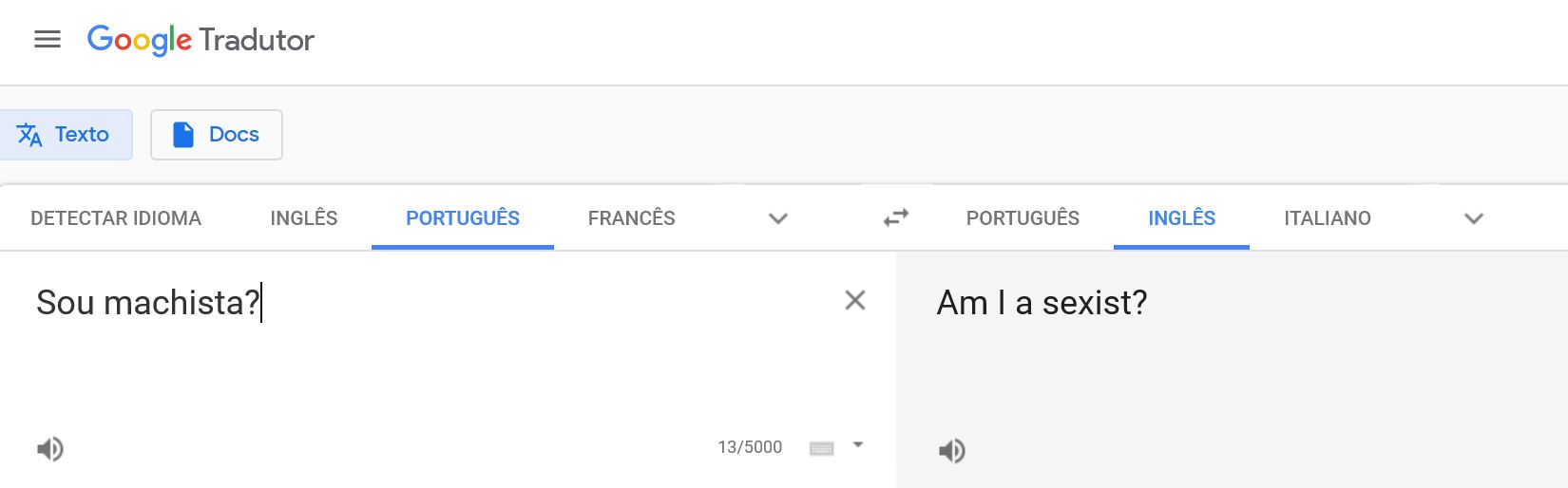This screenshot has width=1568, height=488.
Task: Choose Francês as source language
Action: tap(631, 218)
